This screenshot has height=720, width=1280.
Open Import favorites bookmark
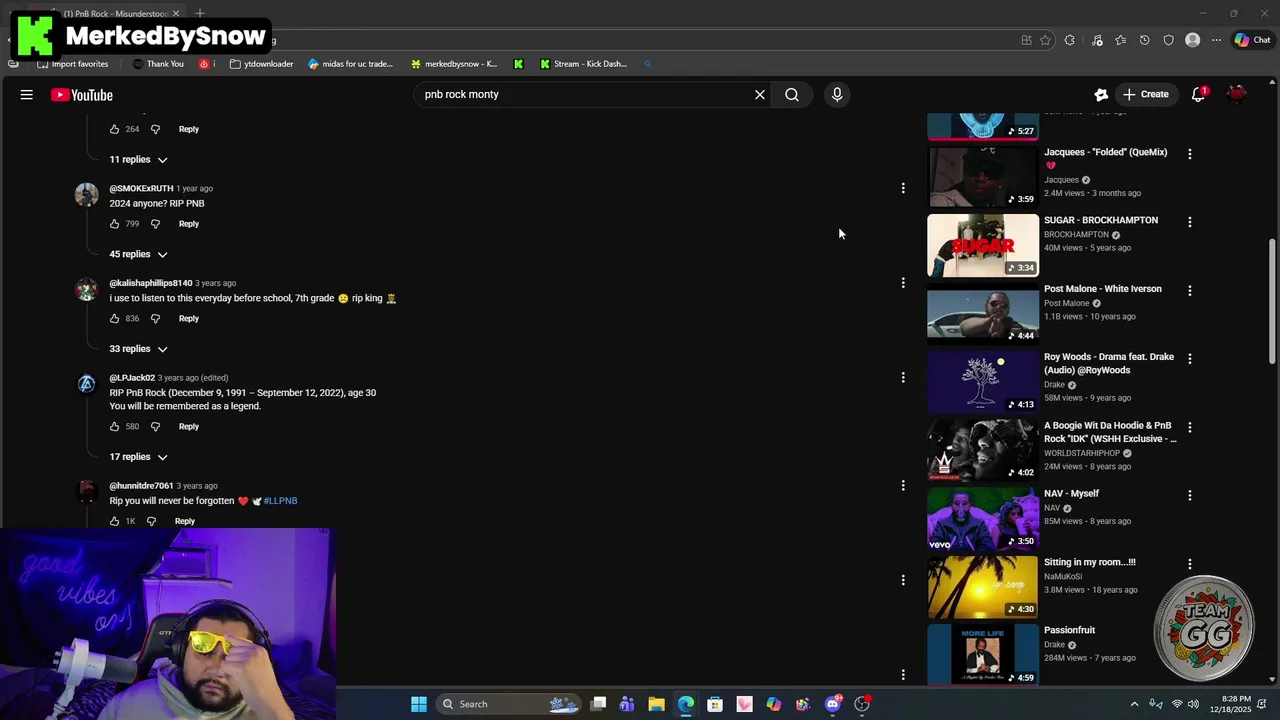[72, 64]
